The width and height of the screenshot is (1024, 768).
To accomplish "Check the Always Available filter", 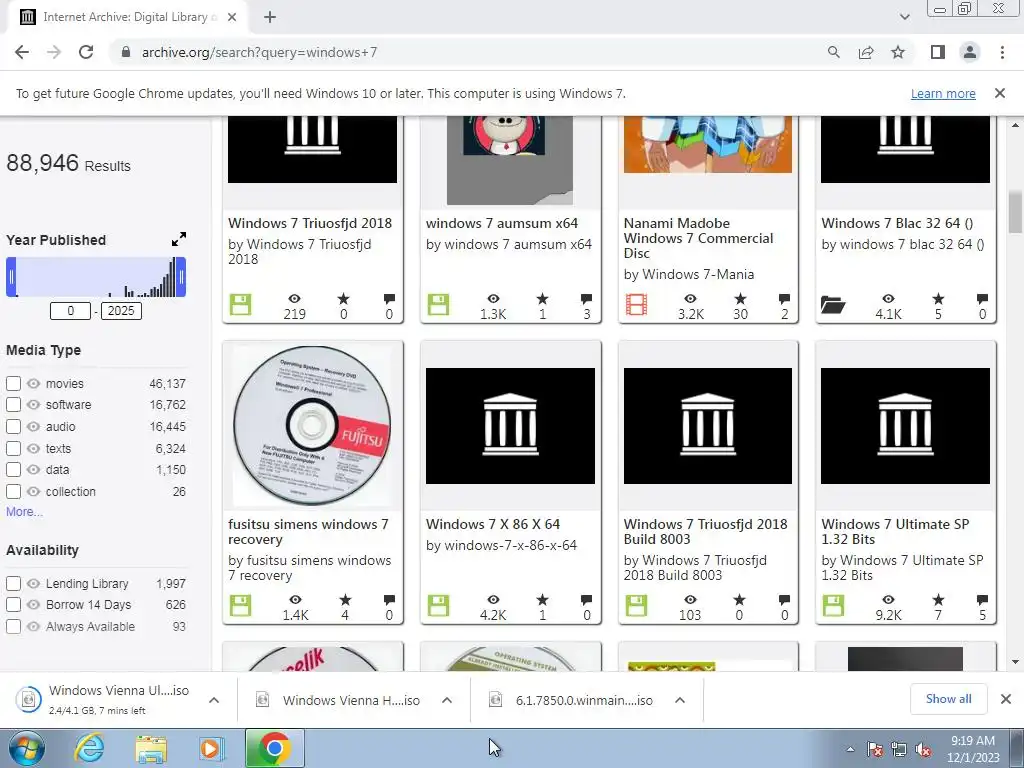I will (x=13, y=626).
